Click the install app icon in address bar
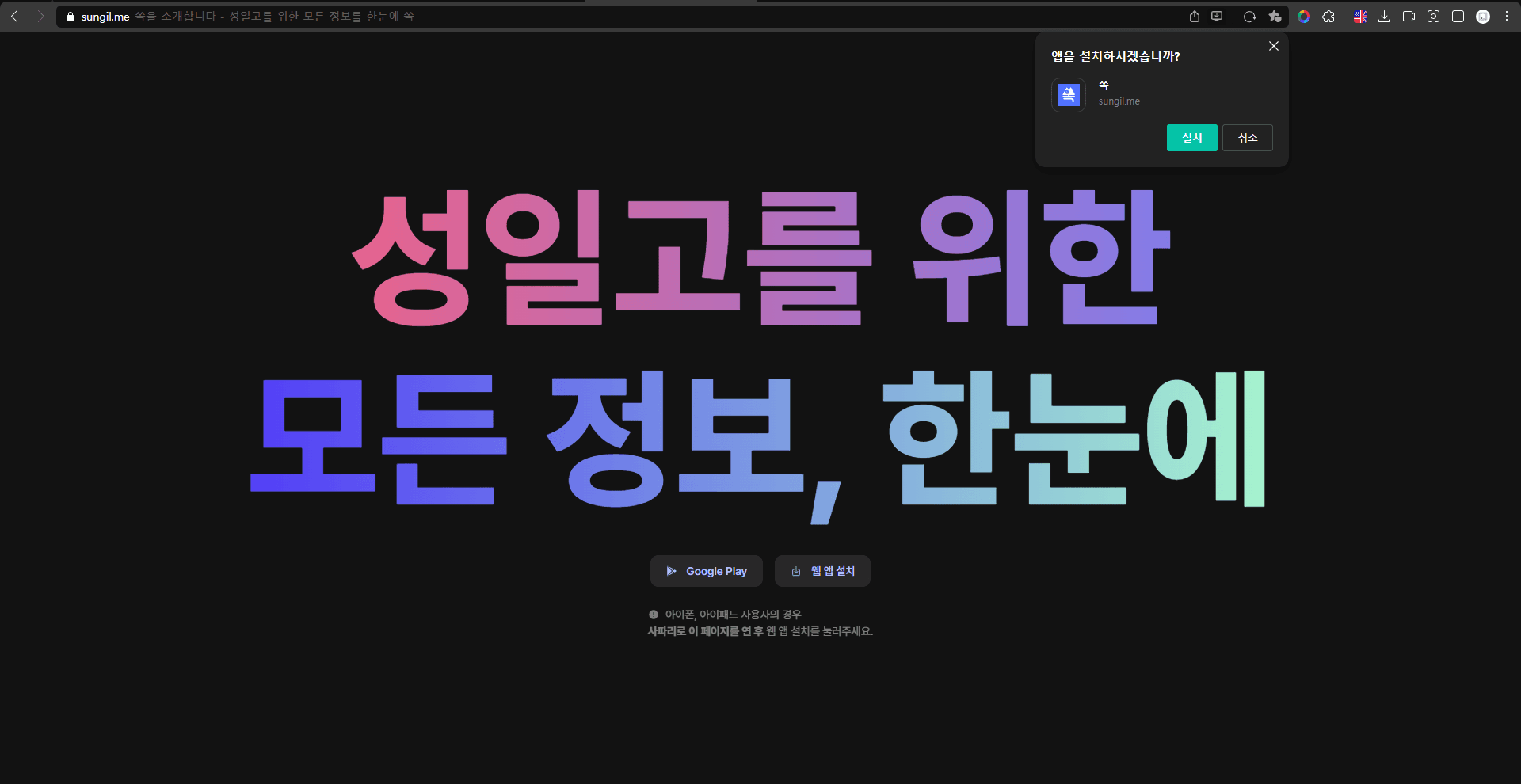1521x784 pixels. (x=1217, y=17)
